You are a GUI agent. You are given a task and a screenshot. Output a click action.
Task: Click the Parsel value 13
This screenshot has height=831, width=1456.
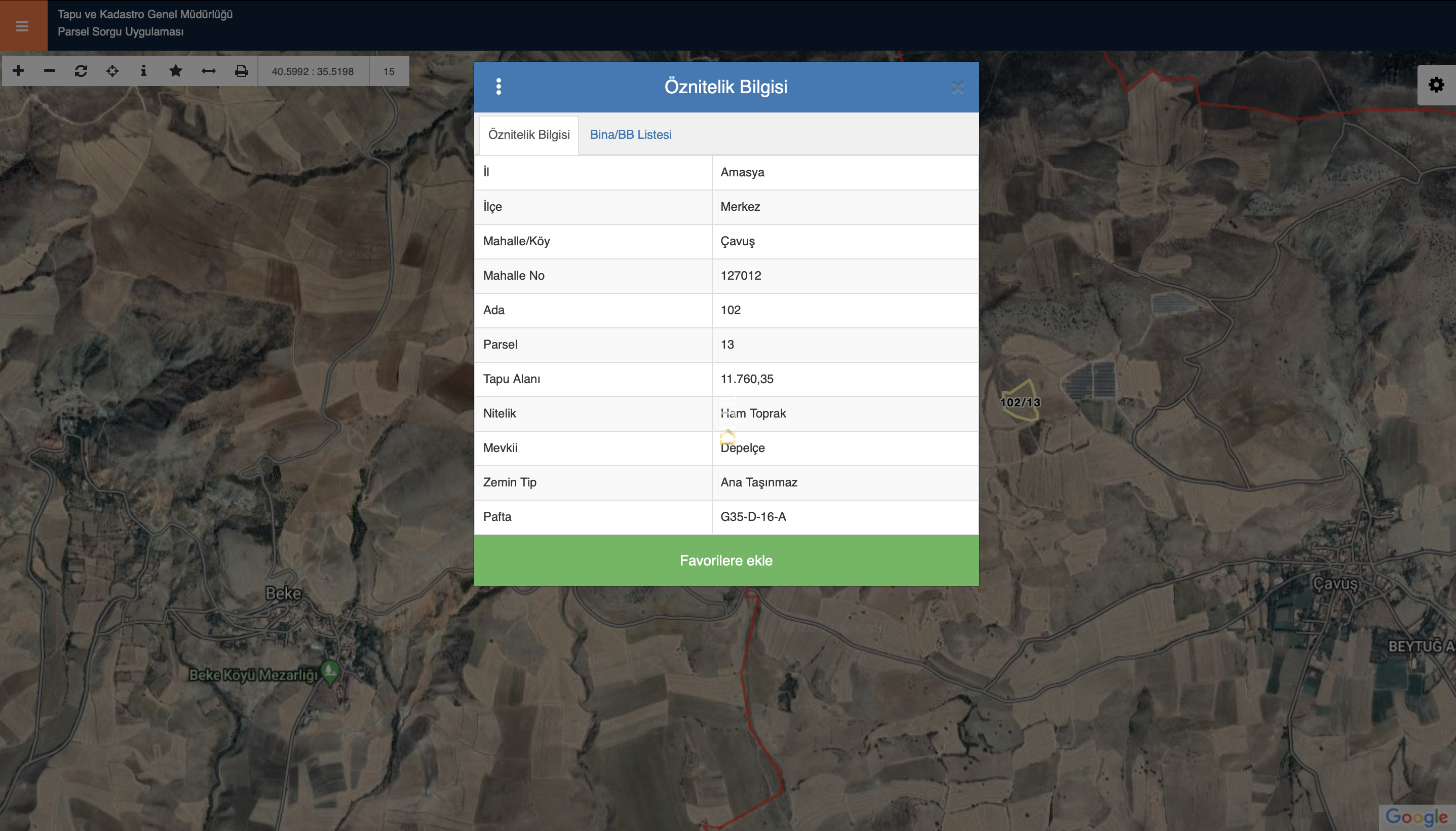(727, 345)
